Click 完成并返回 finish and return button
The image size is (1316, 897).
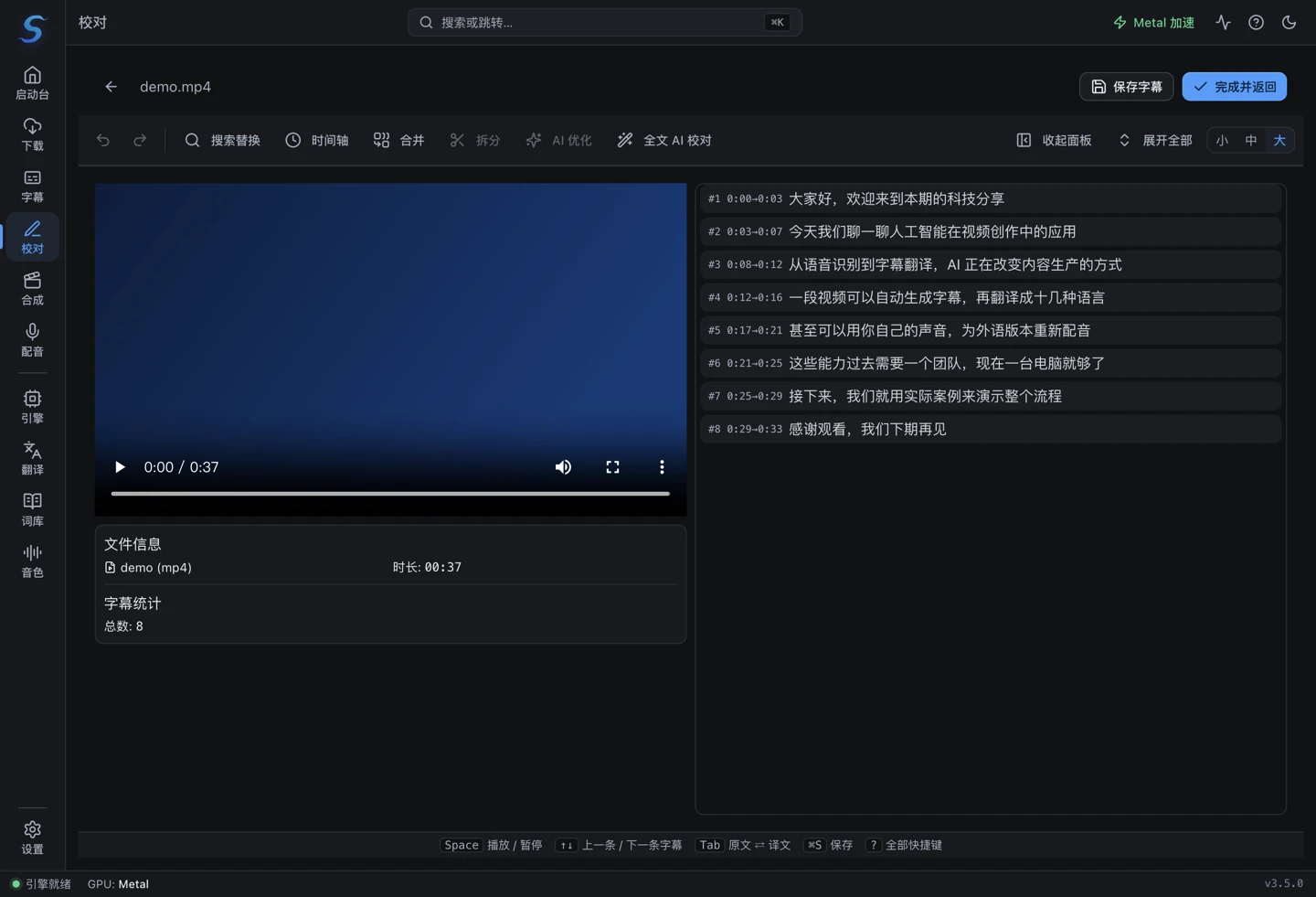click(1234, 87)
